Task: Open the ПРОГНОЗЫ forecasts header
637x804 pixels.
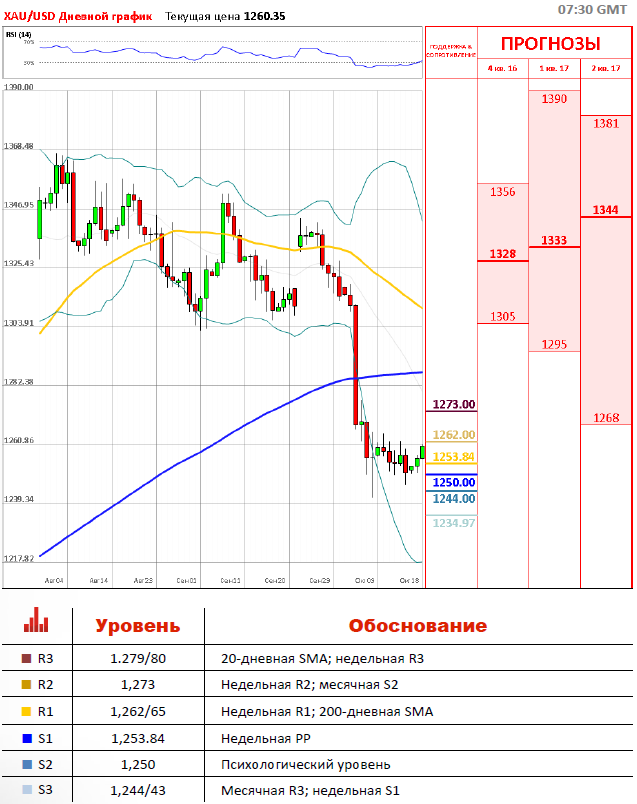Action: point(550,43)
